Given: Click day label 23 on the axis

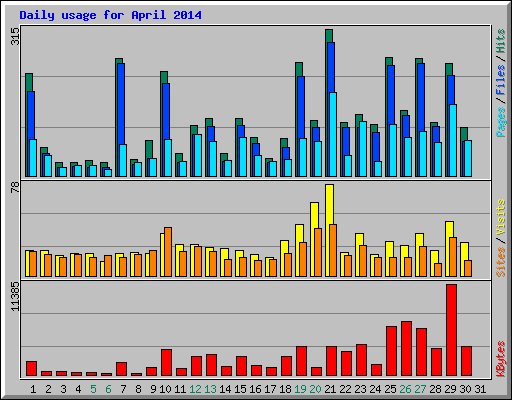Looking at the screenshot, I should [x=360, y=389].
